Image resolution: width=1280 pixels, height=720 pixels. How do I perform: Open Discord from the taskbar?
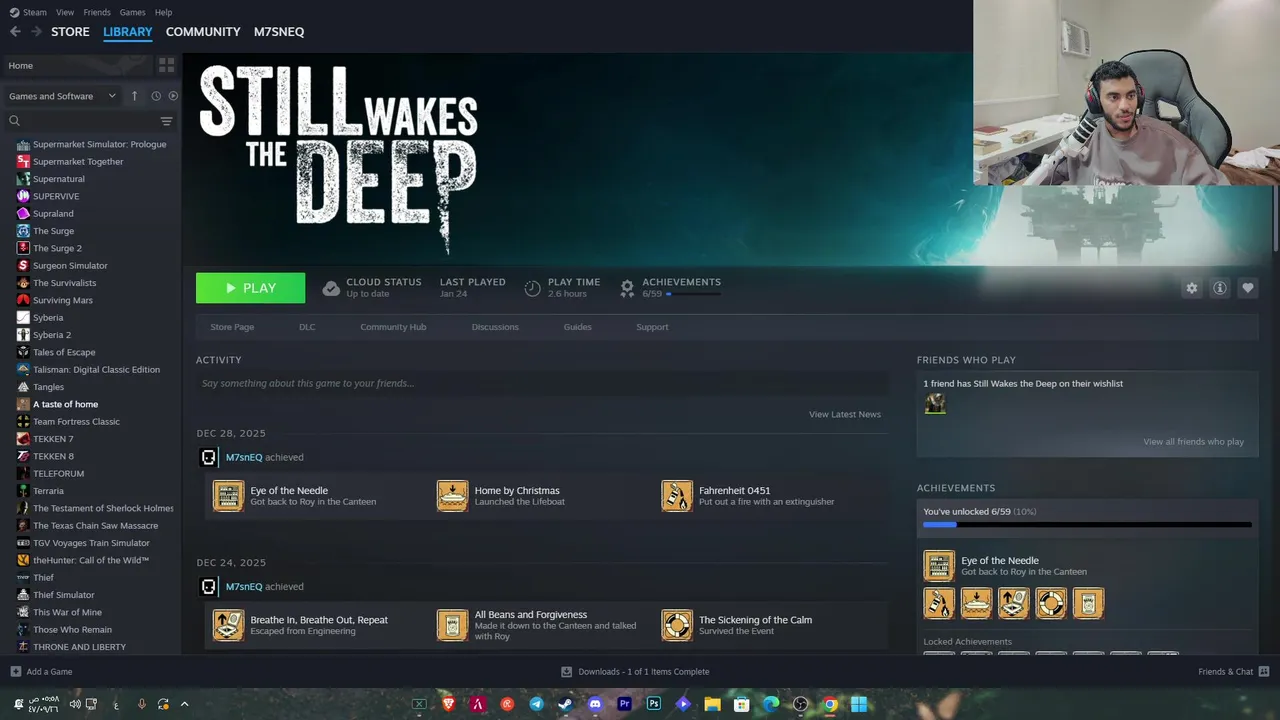[x=595, y=704]
